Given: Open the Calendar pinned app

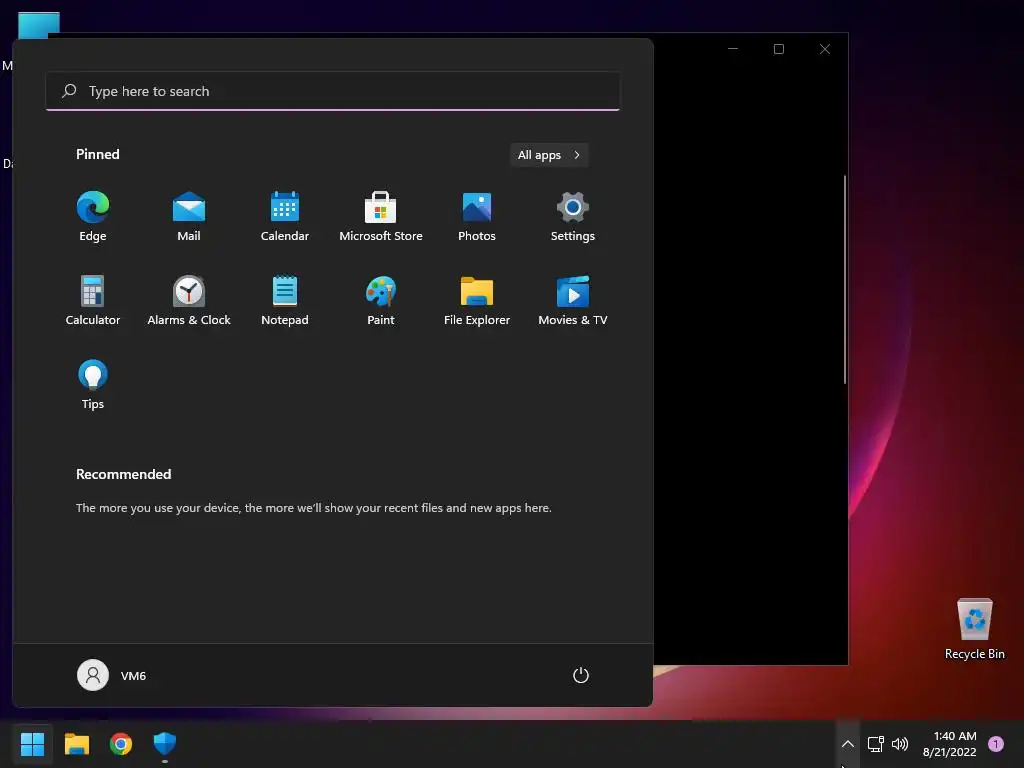Looking at the screenshot, I should point(285,217).
